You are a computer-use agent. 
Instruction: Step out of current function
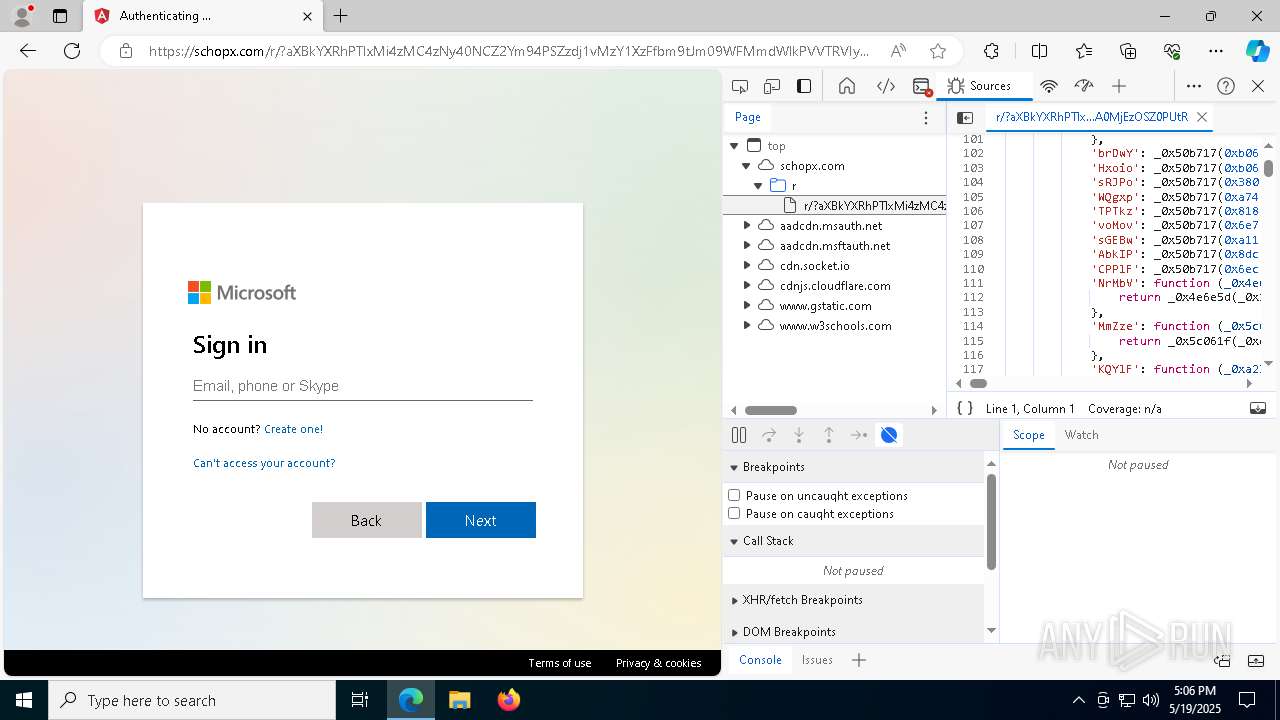click(829, 435)
